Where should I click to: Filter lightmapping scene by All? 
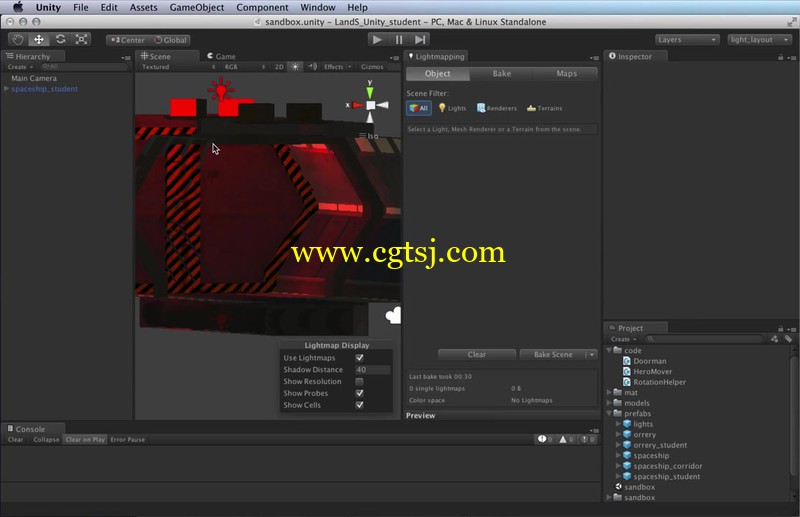pyautogui.click(x=419, y=108)
